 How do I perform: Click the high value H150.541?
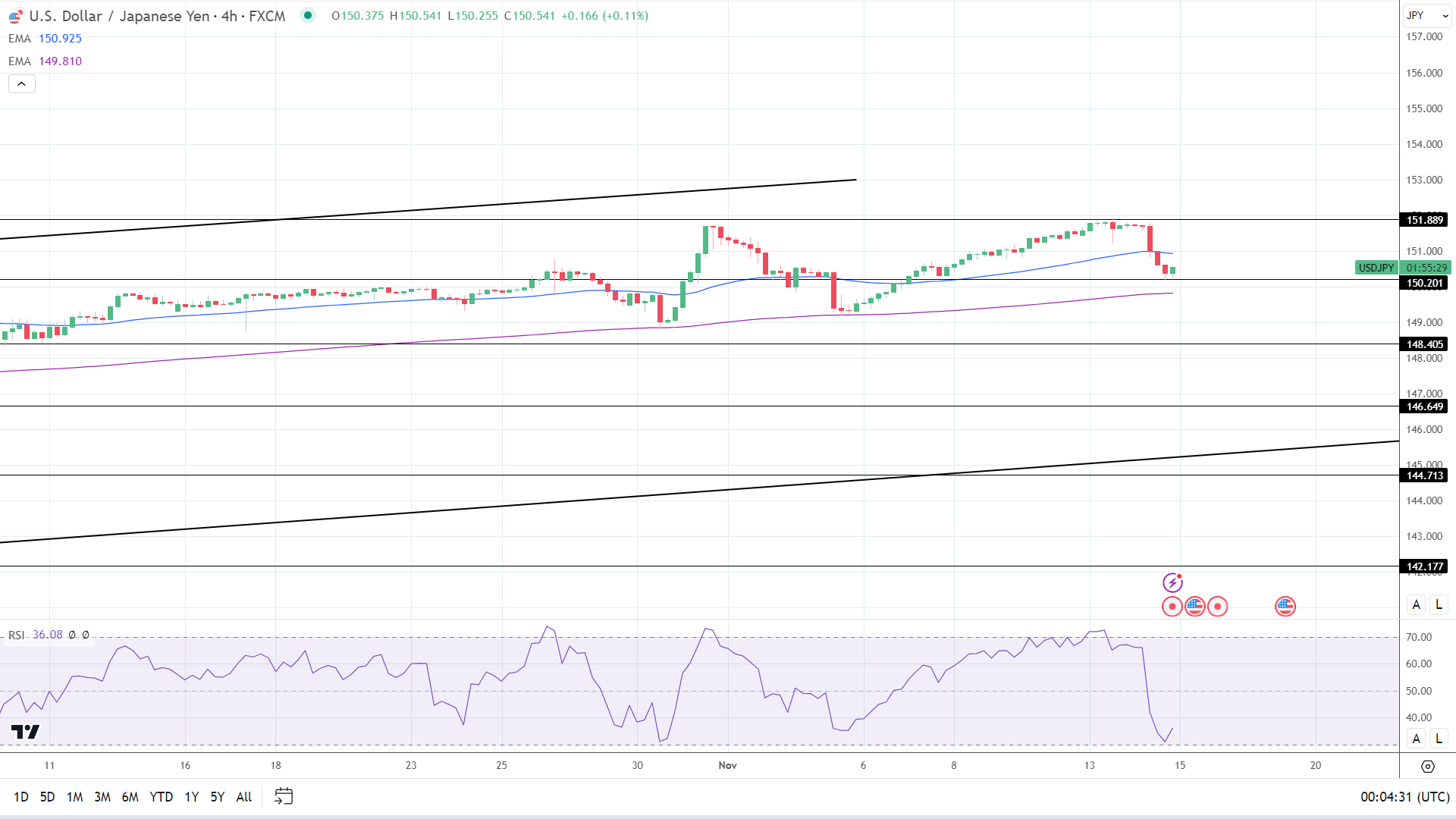[x=415, y=16]
